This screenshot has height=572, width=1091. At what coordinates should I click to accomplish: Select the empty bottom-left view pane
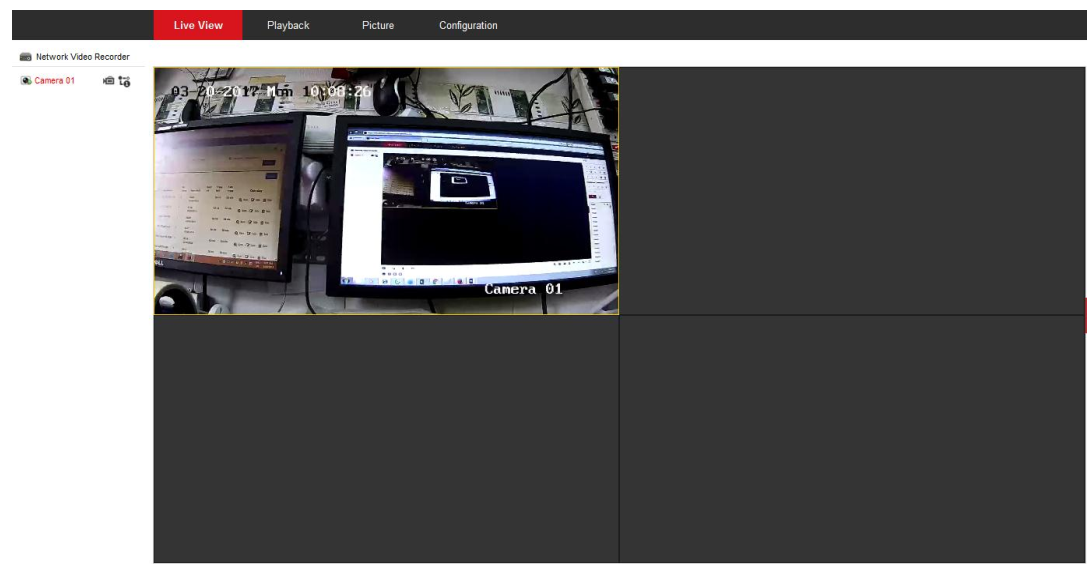click(x=386, y=439)
